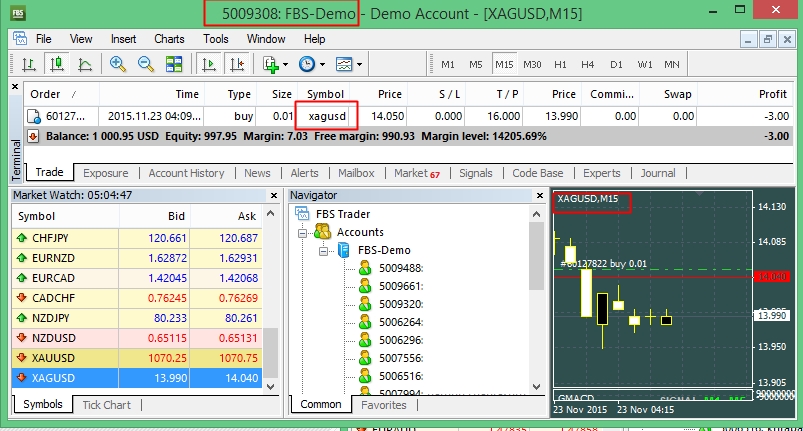This screenshot has width=803, height=431.
Task: Open the Insert menu
Action: 123,39
